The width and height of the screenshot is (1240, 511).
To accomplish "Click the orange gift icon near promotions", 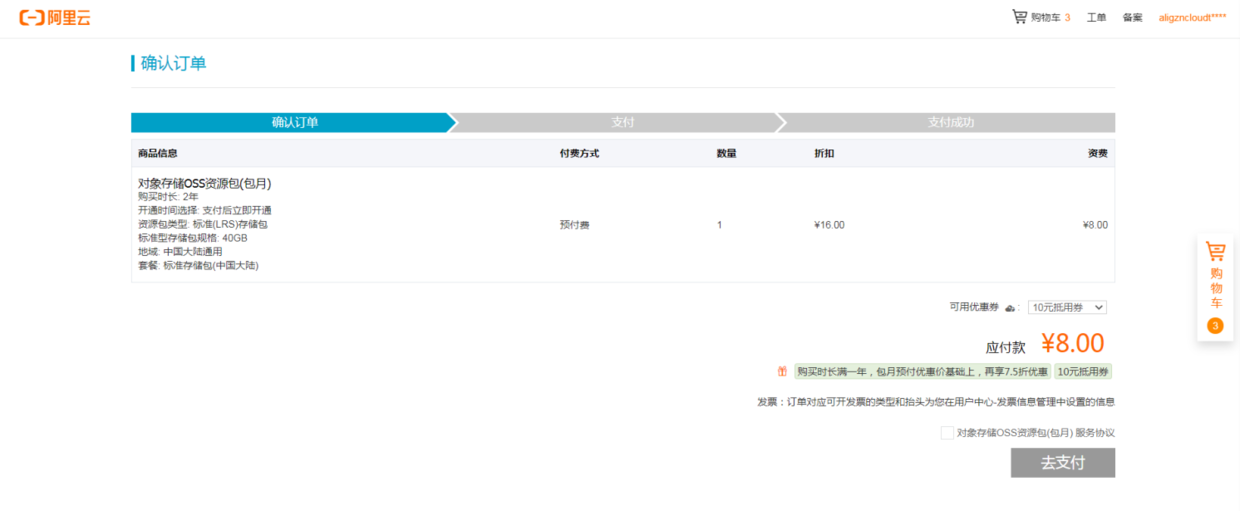I will pyautogui.click(x=782, y=372).
